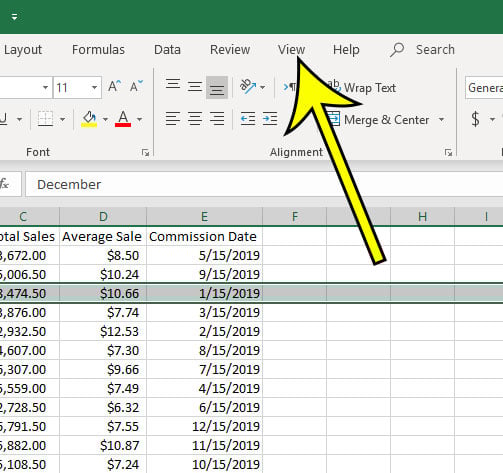Select the $10.66 cell in highlighted row
Screen dimensions: 503x473
103,293
